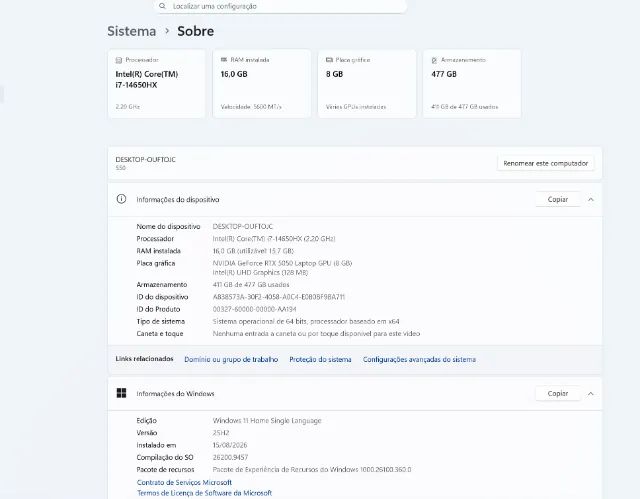Click the Processador card icon
640x499 pixels.
point(119,60)
